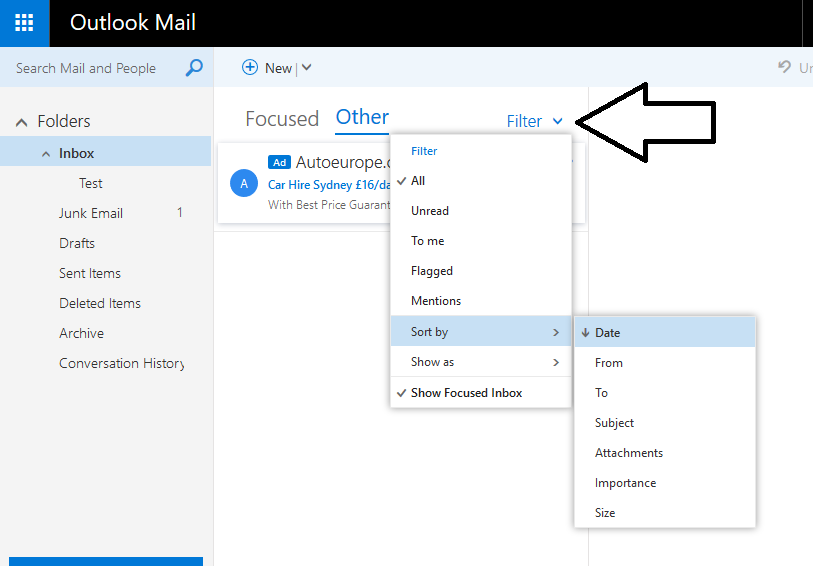This screenshot has width=813, height=566.
Task: Open the app launcher grid icon
Action: (24, 23)
